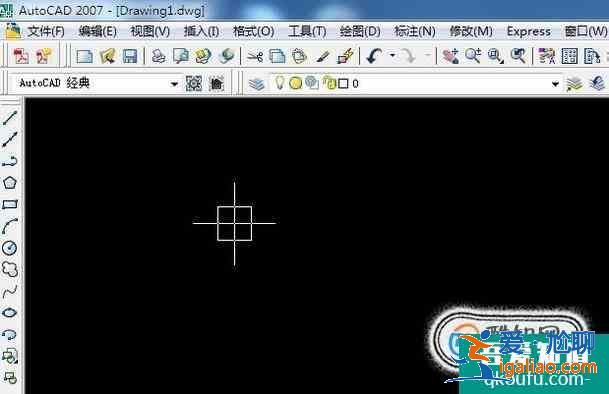Click the DesignCenter icon
The image size is (609, 394).
(x=569, y=57)
